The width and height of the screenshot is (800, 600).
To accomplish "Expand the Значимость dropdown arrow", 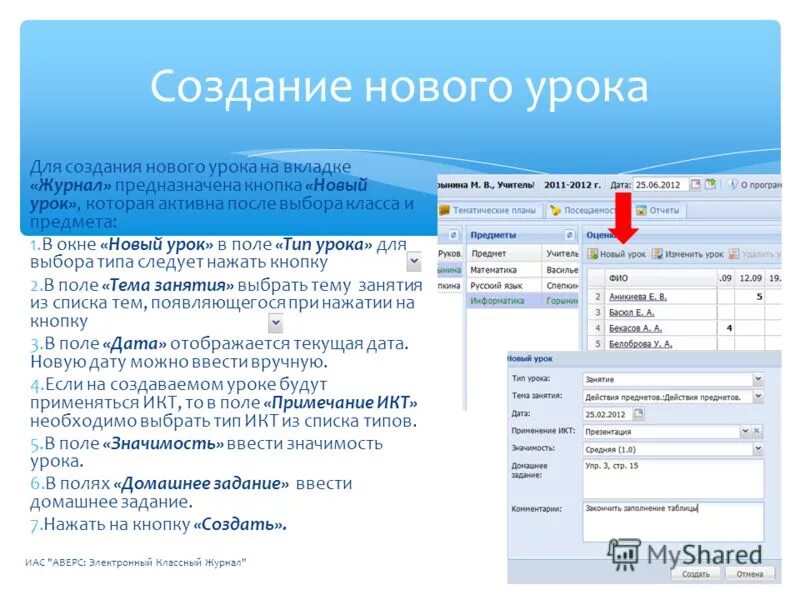I will pyautogui.click(x=758, y=449).
